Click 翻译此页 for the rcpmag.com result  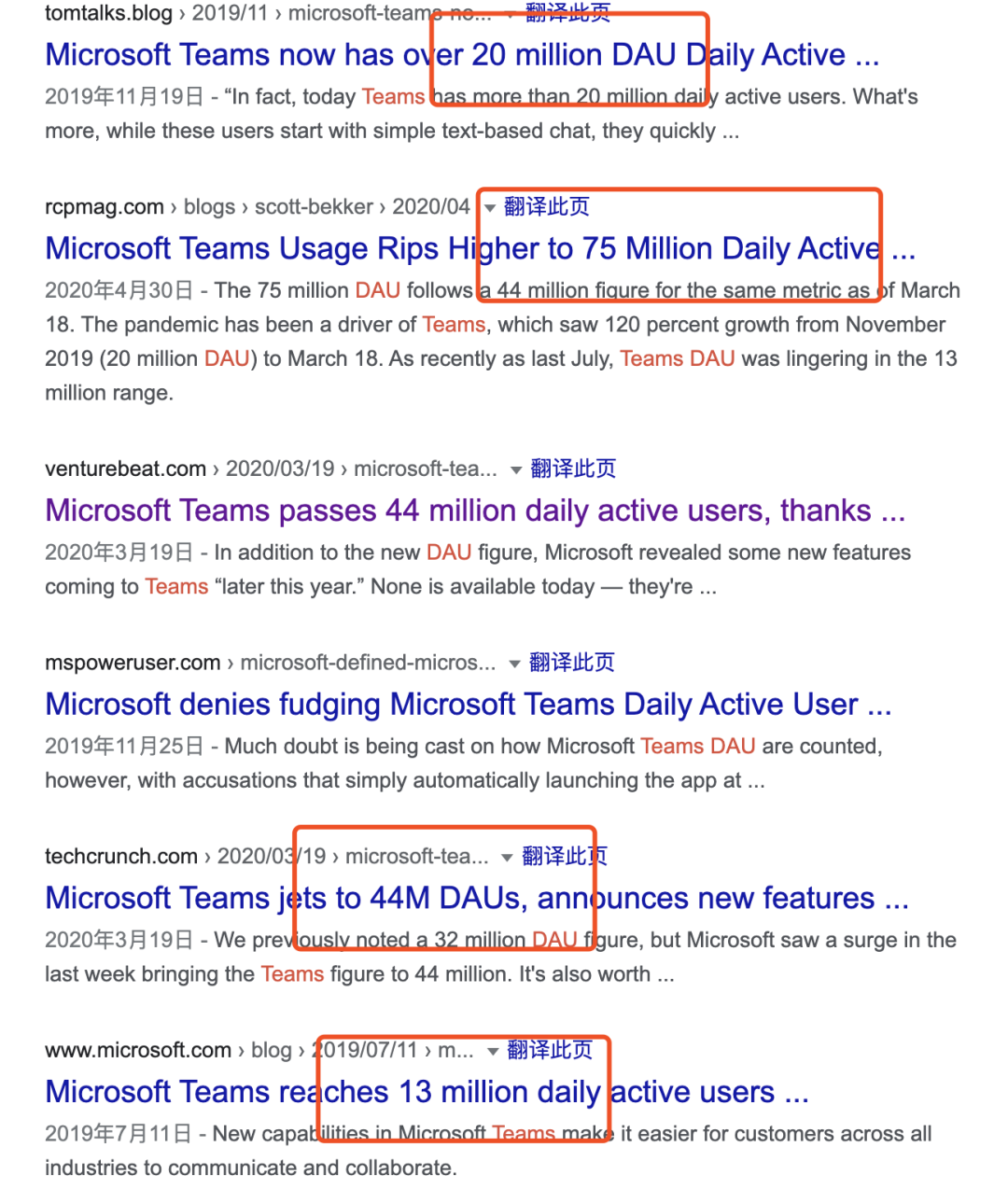[x=547, y=207]
